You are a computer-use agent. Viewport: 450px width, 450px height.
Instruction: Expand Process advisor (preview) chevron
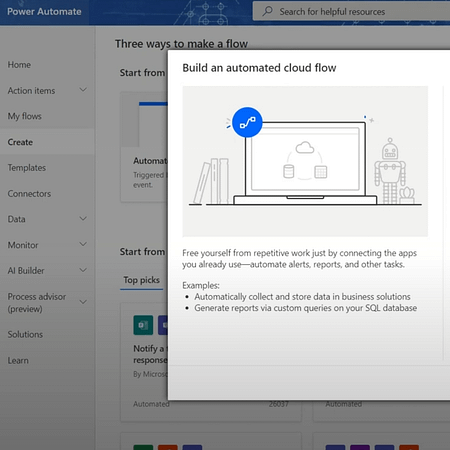click(83, 302)
